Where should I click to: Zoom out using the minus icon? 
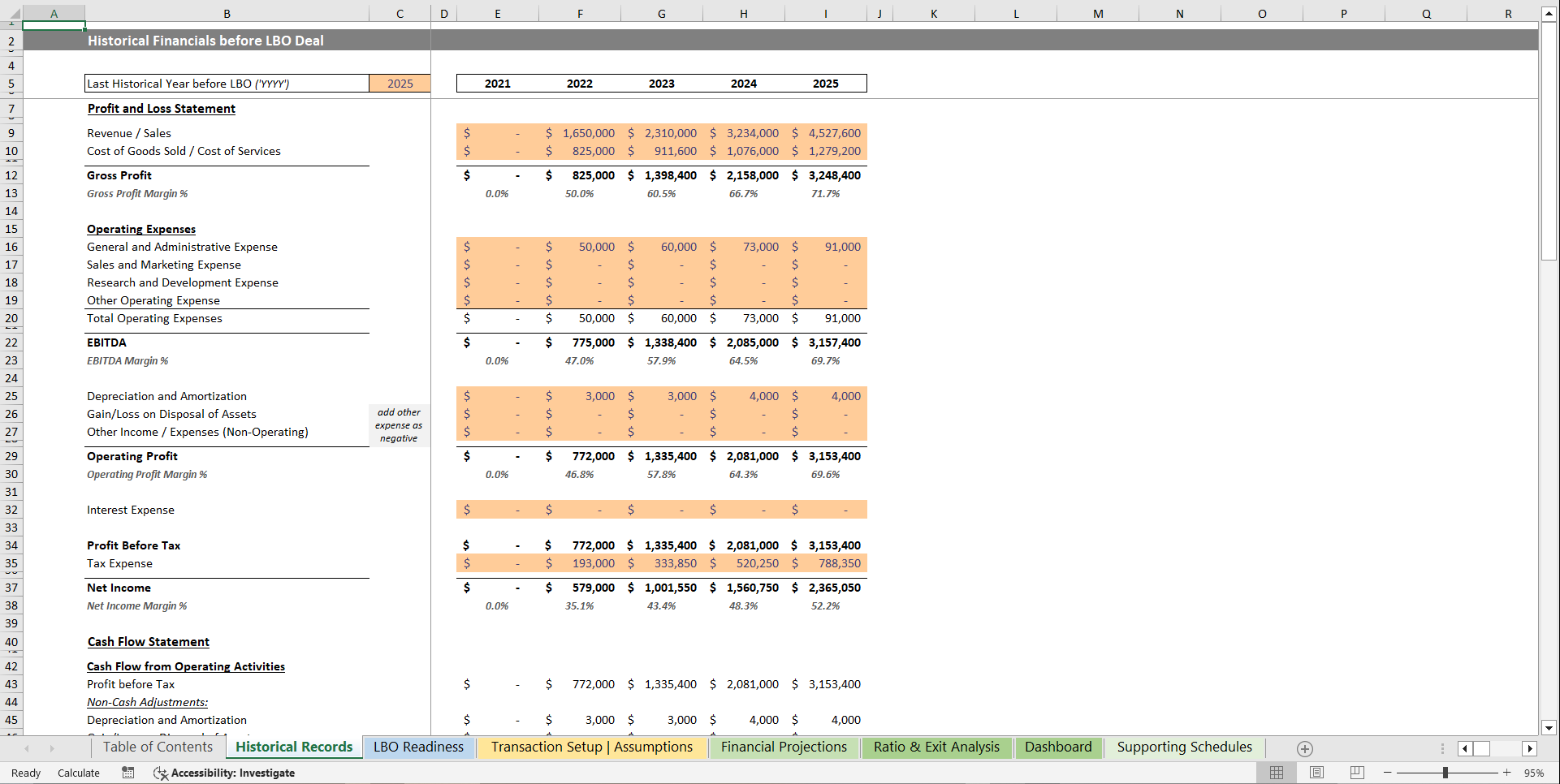click(1387, 773)
